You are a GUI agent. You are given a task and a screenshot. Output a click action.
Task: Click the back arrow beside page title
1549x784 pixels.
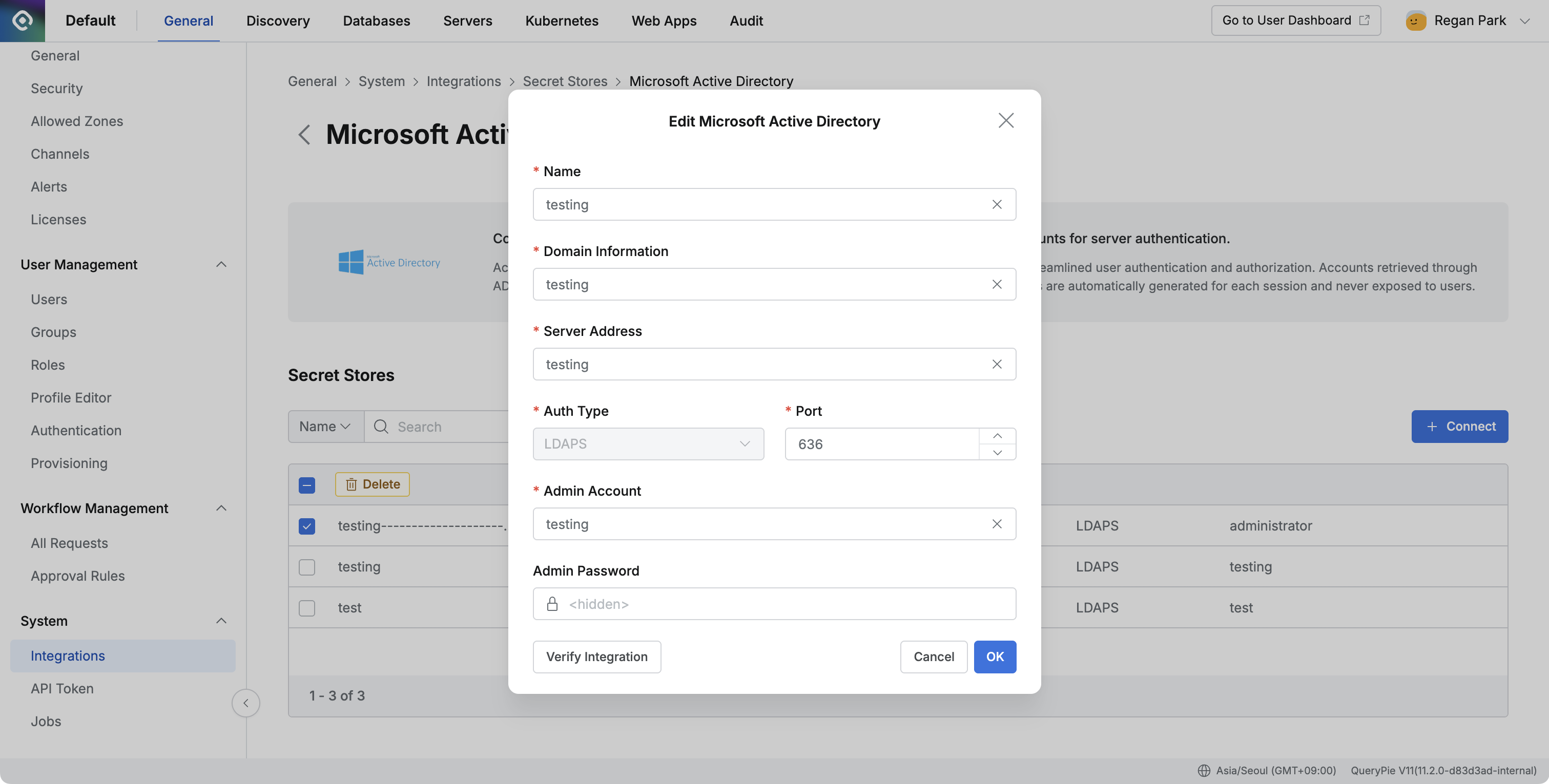(x=304, y=134)
